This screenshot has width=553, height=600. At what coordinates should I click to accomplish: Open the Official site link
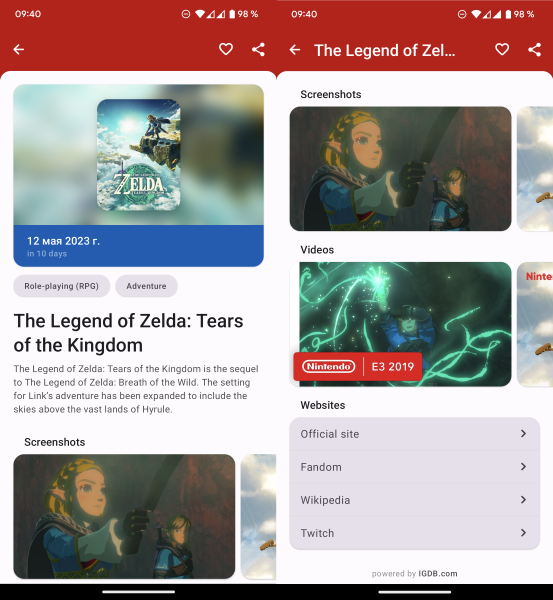(x=414, y=434)
